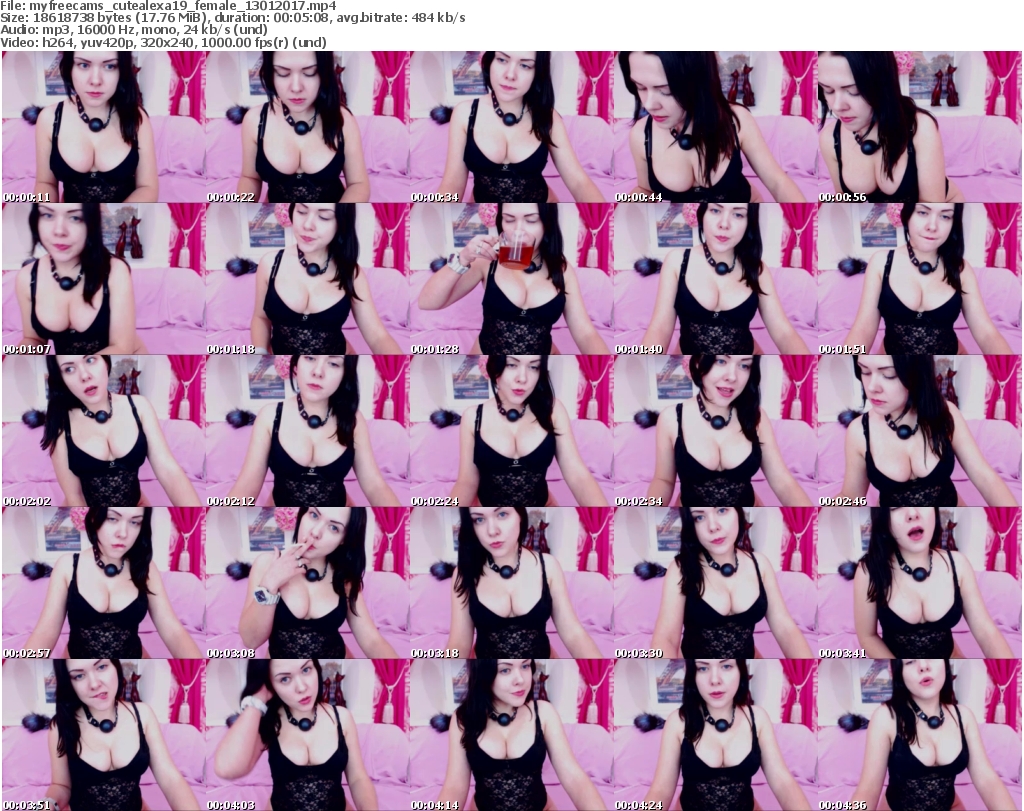
Task: Click the thumbnail at 00:00:56
Action: 920,127
